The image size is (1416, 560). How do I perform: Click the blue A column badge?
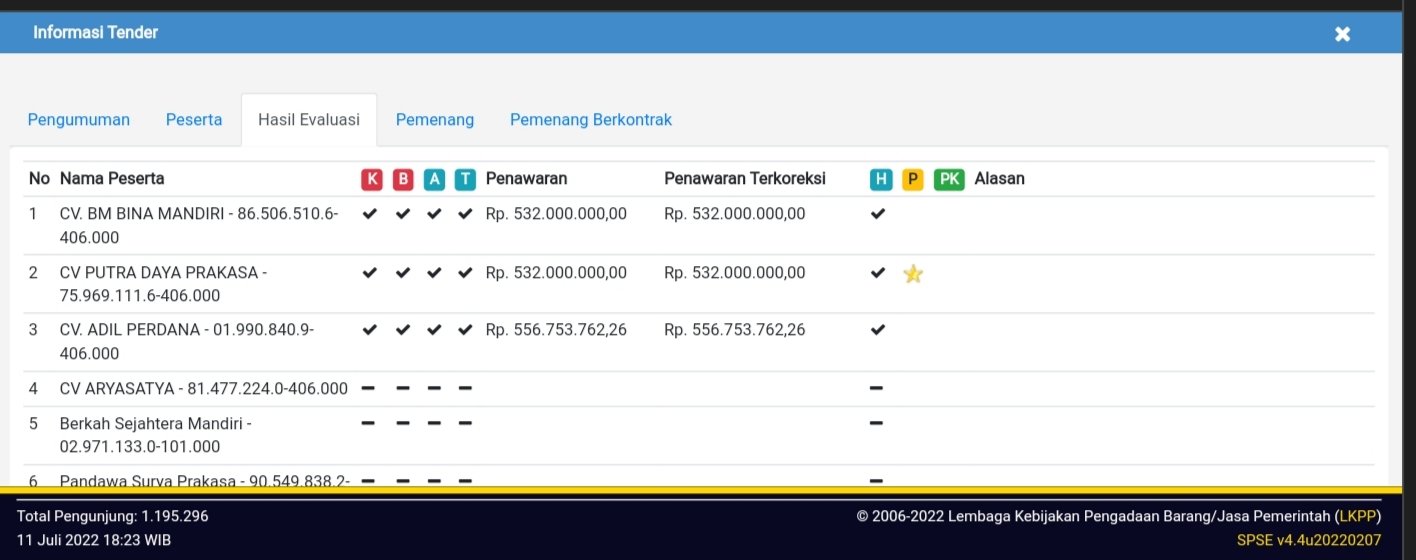click(x=434, y=179)
